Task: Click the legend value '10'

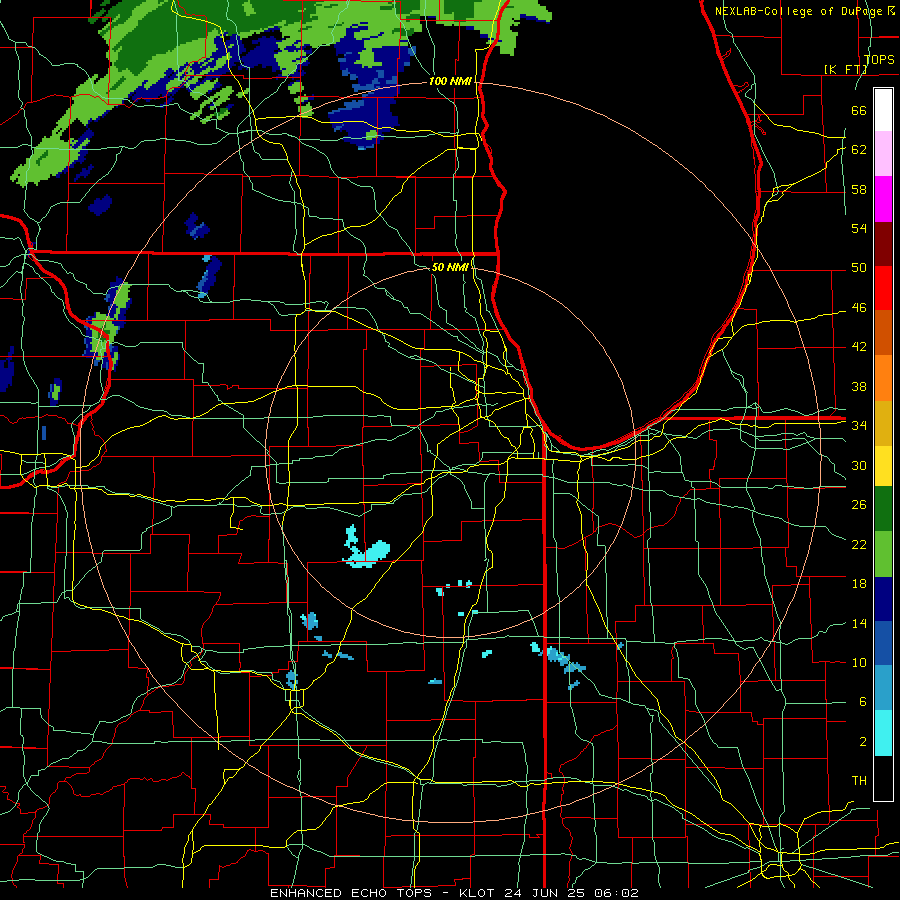Action: (x=859, y=662)
